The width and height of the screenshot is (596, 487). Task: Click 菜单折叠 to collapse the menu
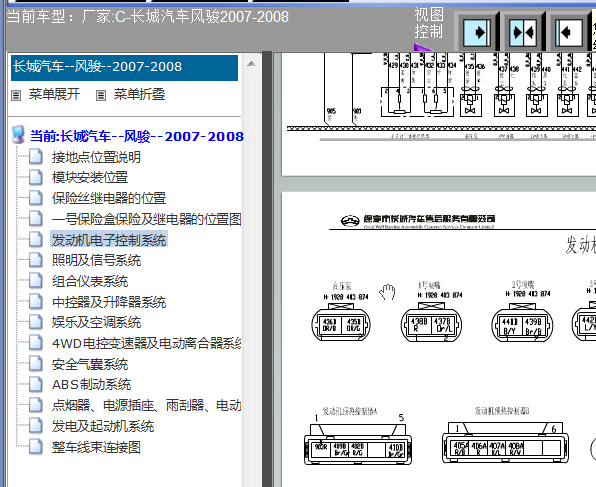139,94
